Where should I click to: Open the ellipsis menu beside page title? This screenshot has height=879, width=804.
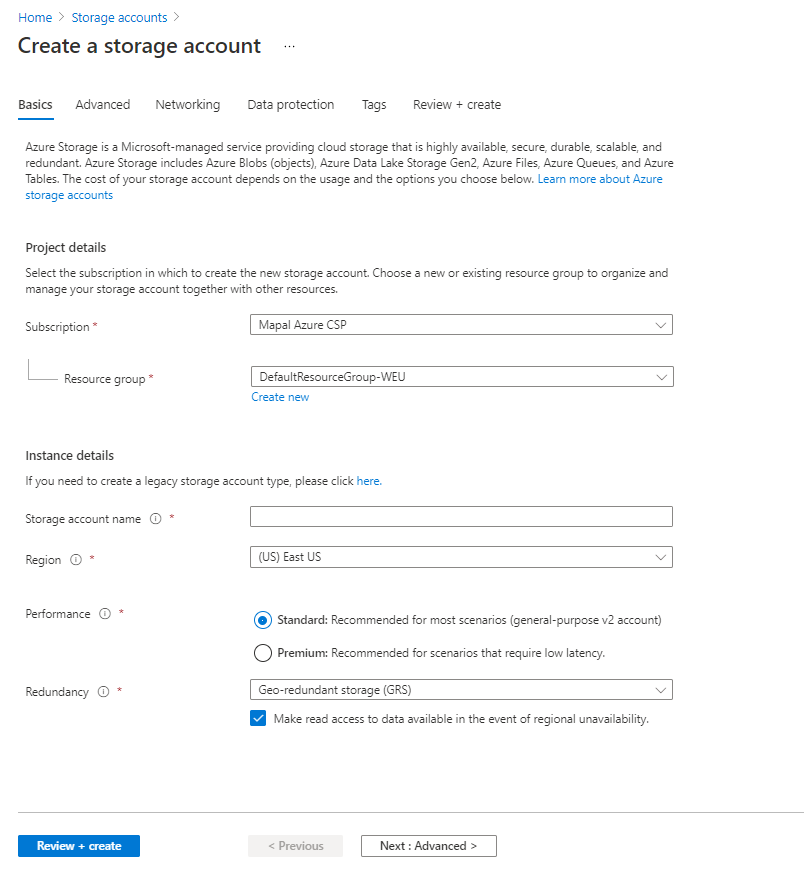(289, 47)
